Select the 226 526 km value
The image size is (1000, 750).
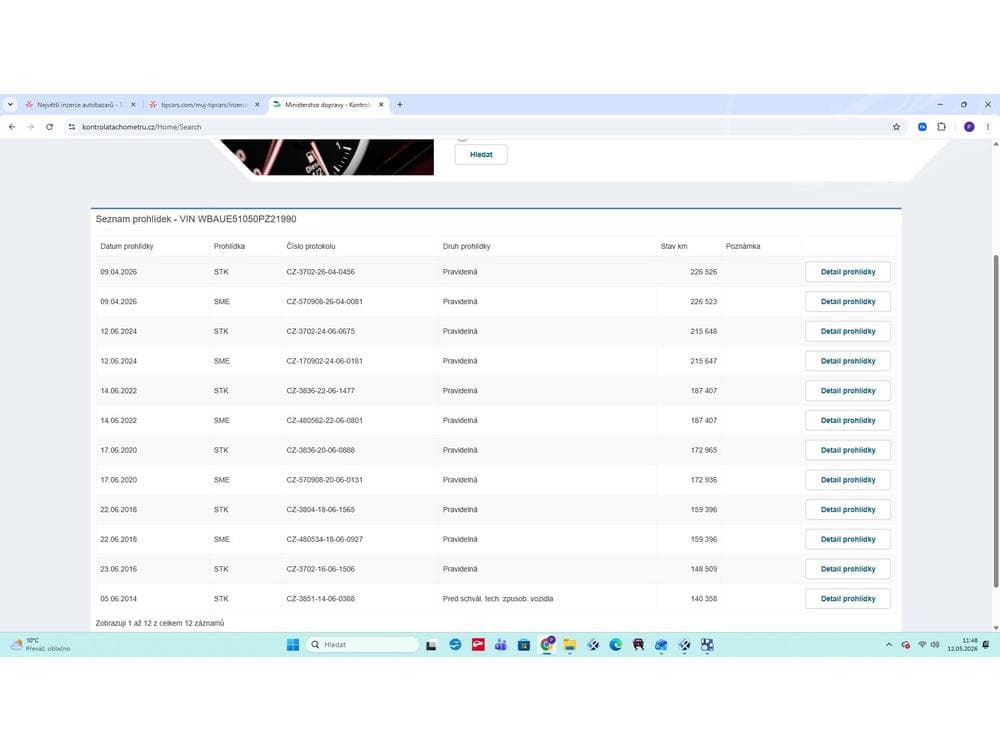(703, 272)
